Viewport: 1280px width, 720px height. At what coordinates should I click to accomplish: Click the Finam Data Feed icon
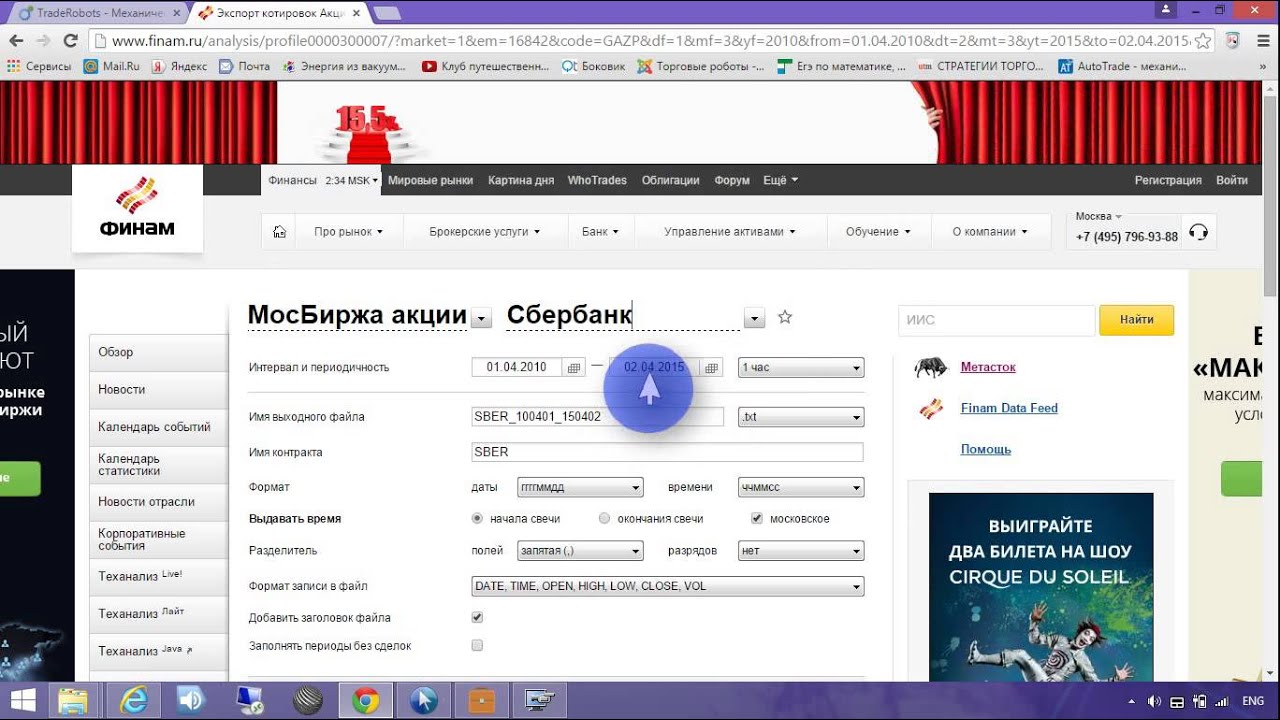[931, 408]
